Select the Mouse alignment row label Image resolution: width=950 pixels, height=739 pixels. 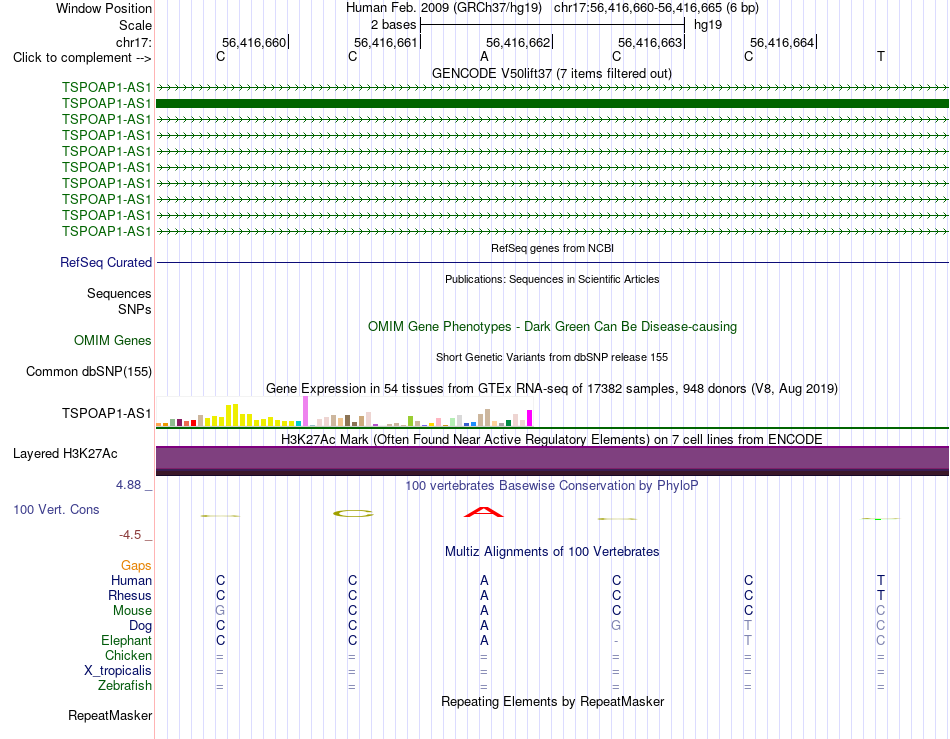coord(132,611)
